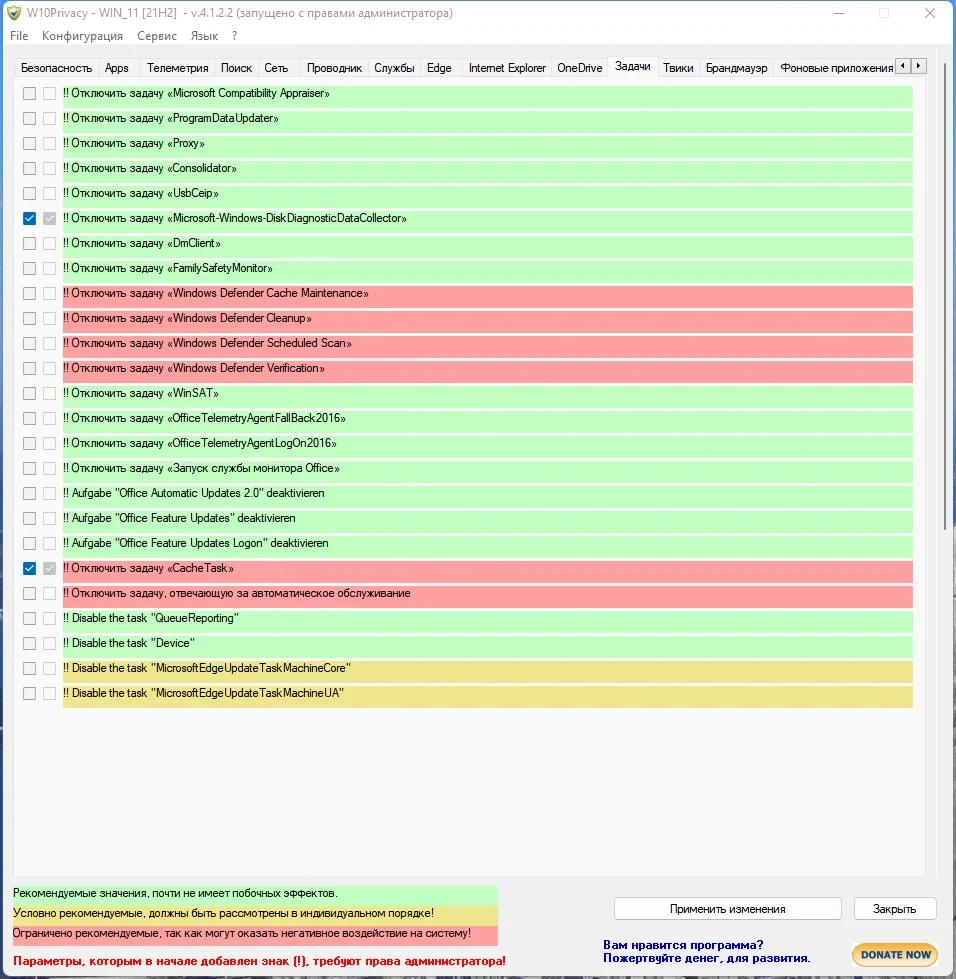
Task: Switch to the Проводник tab
Action: pos(334,68)
